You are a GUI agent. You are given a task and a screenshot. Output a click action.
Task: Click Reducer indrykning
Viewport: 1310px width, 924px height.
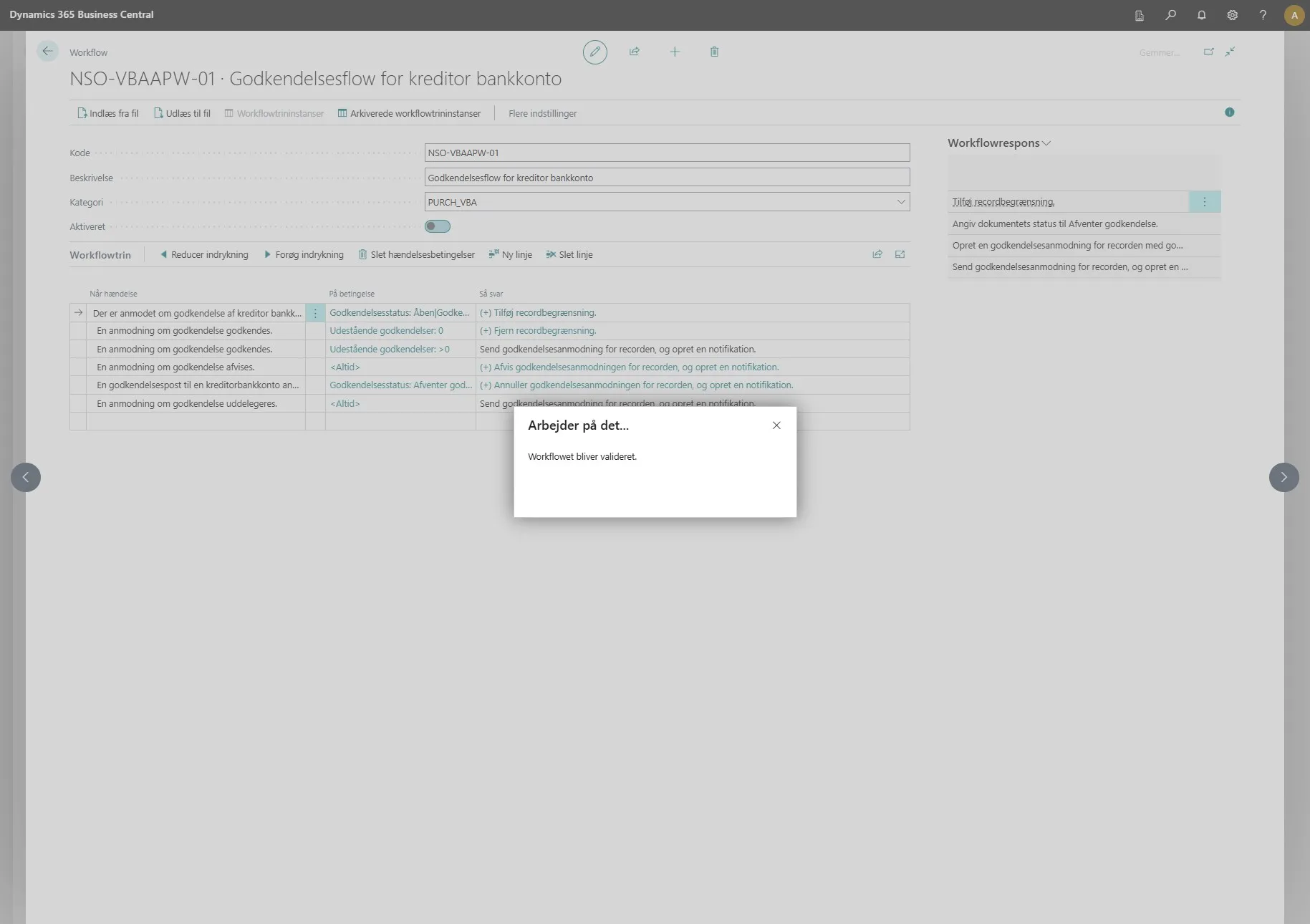204,254
